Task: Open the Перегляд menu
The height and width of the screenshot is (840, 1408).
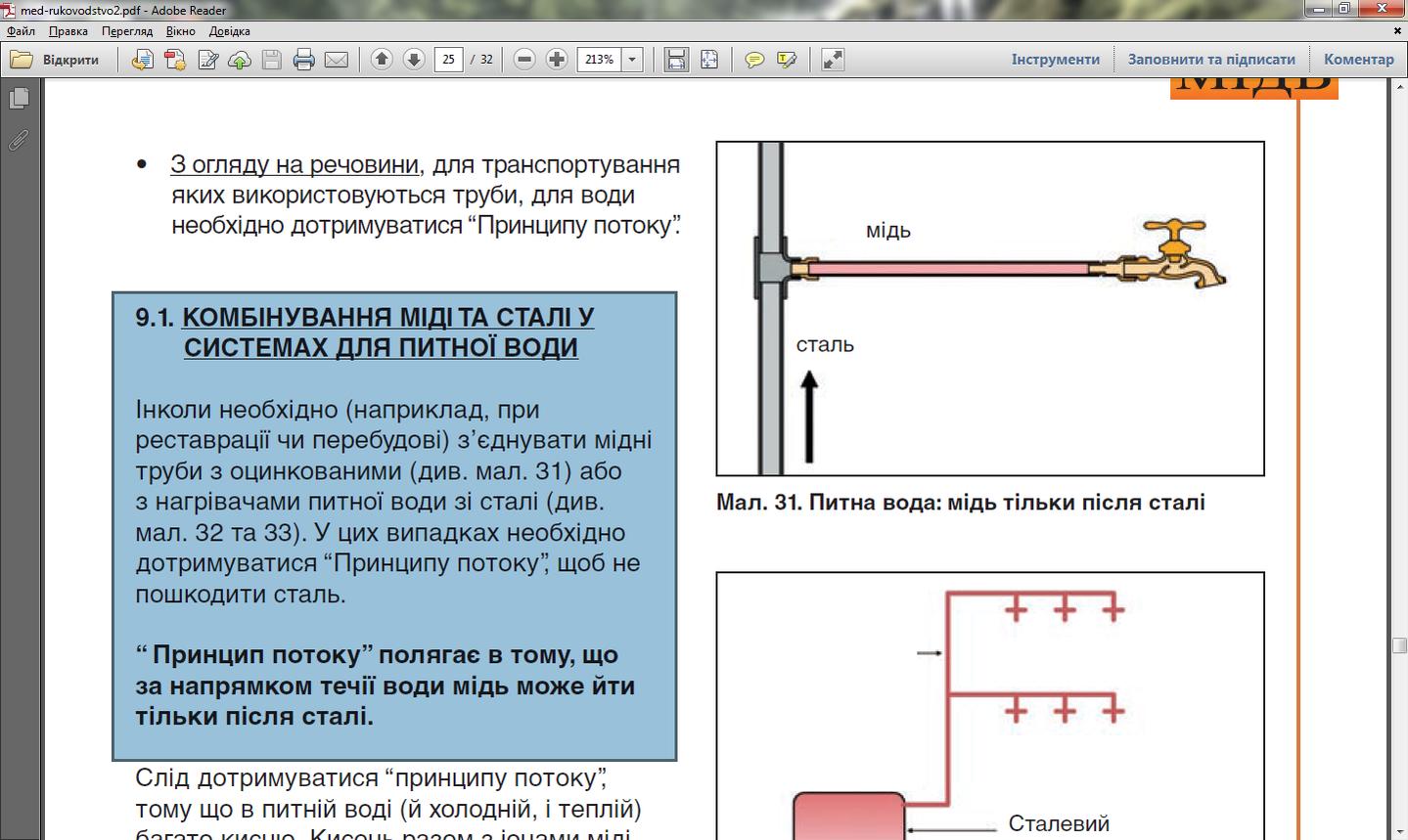Action: [x=127, y=31]
